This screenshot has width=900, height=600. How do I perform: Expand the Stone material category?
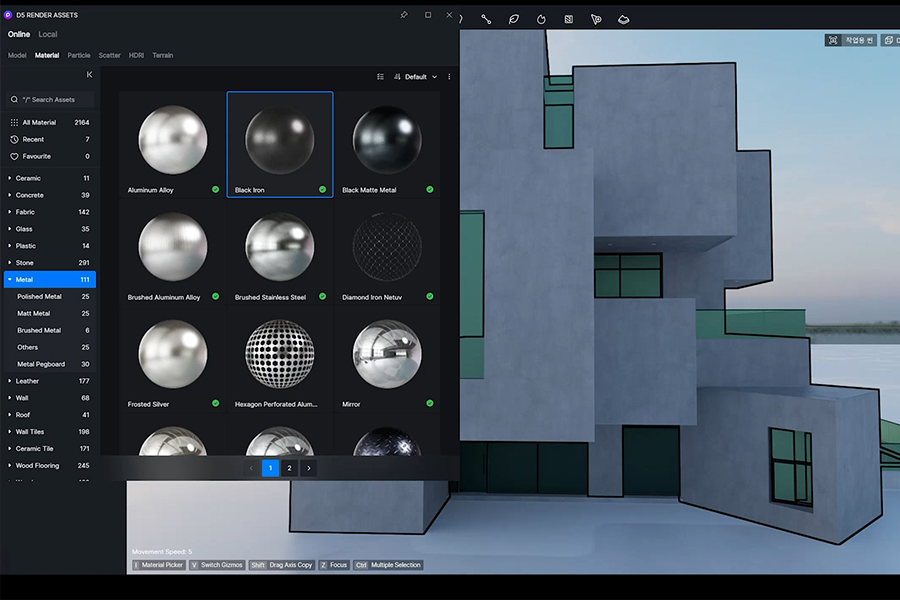[x=10, y=263]
